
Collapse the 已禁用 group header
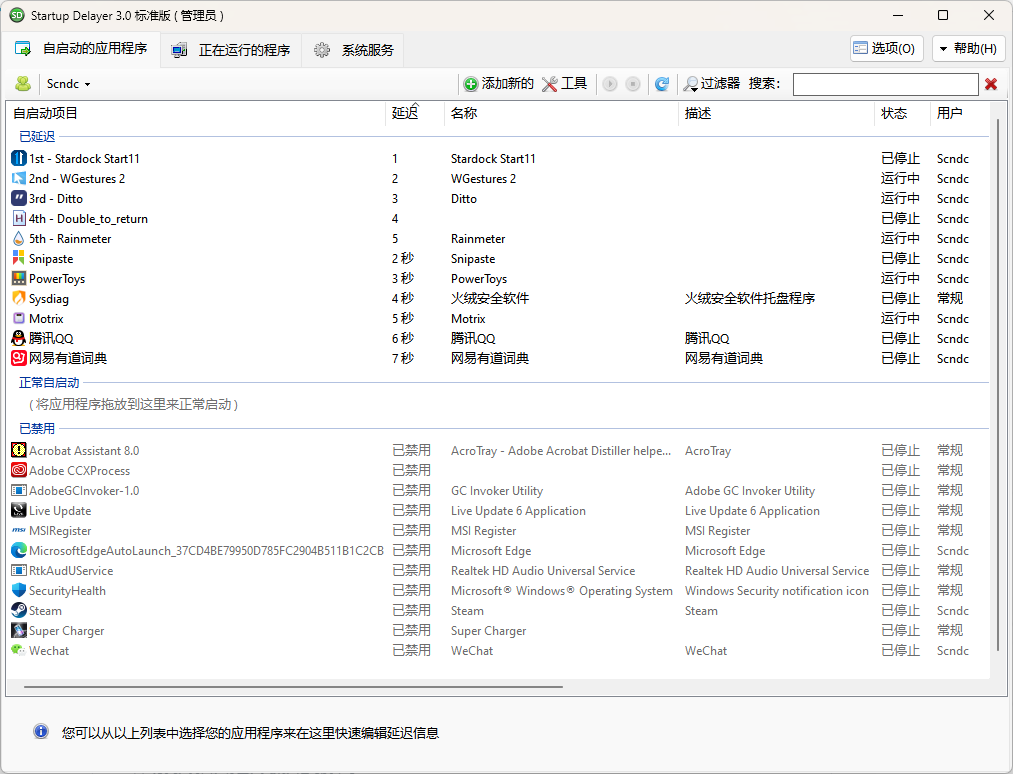point(37,428)
